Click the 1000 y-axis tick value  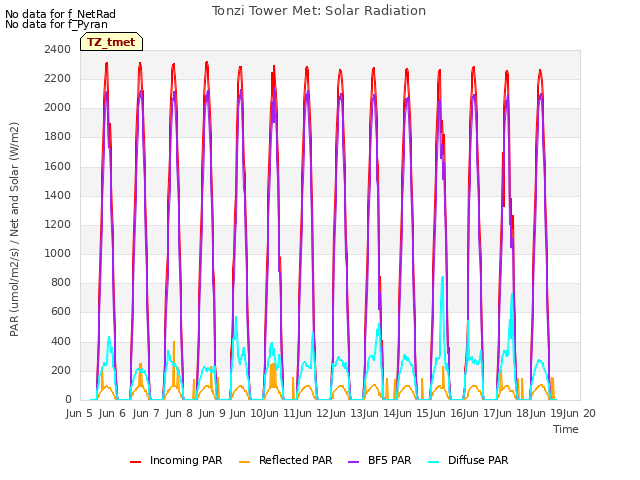pos(58,253)
